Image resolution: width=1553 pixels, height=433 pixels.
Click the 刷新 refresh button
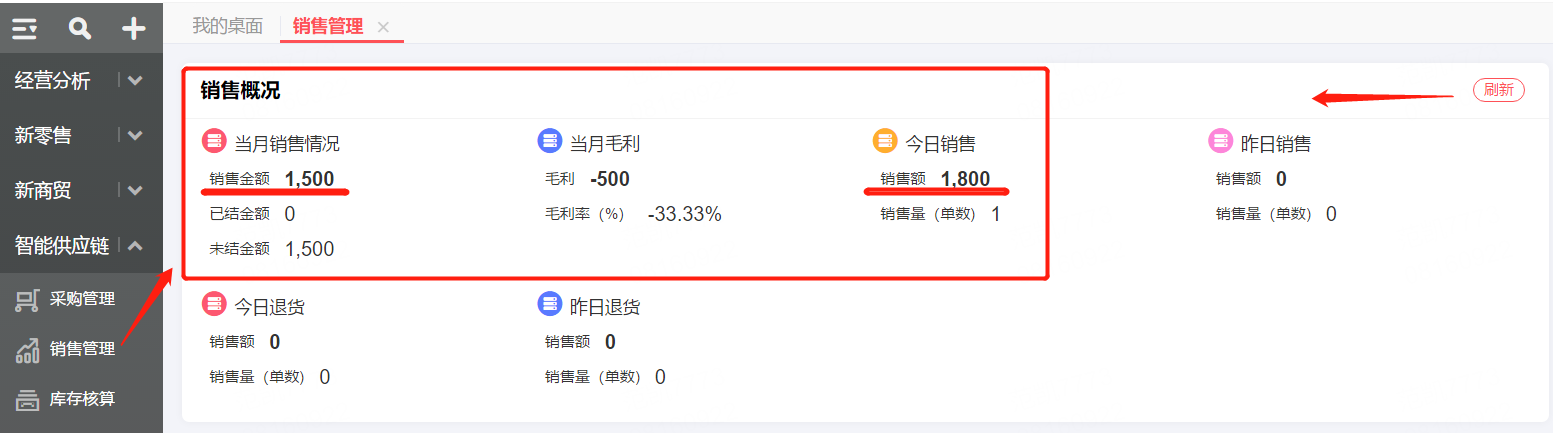click(x=1498, y=90)
